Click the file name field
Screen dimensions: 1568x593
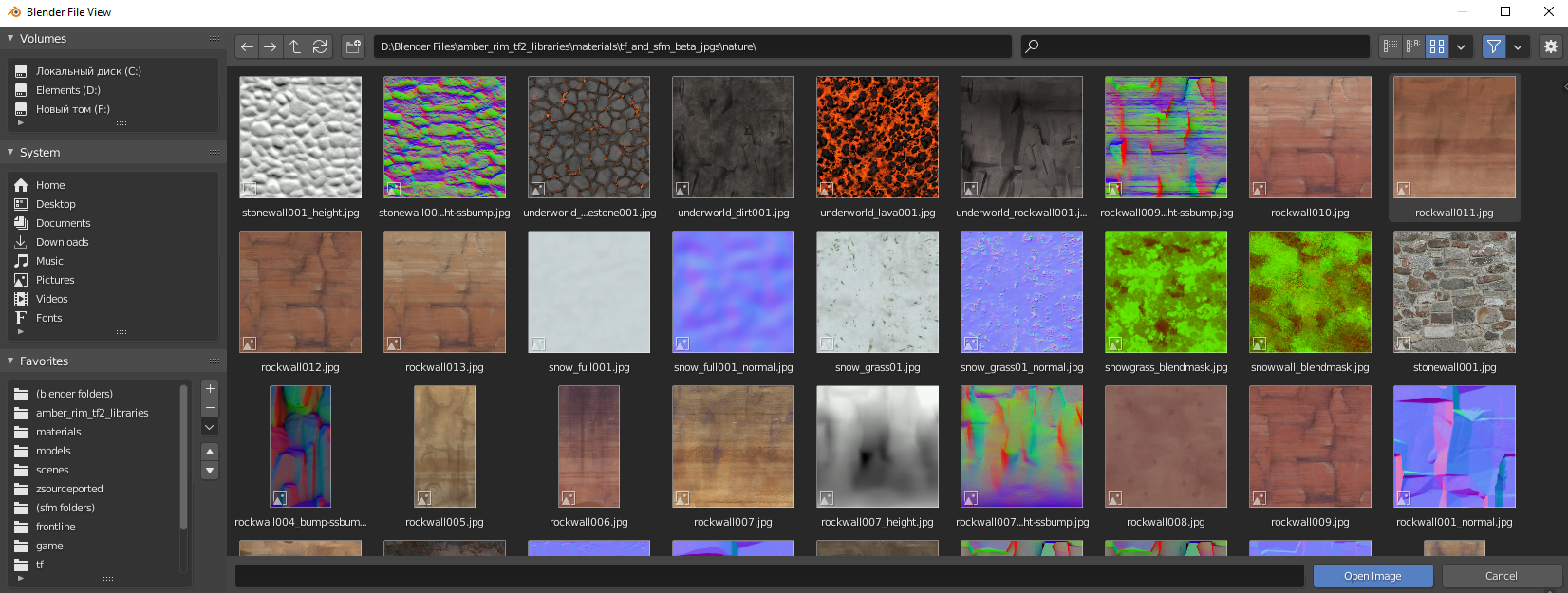[770, 576]
